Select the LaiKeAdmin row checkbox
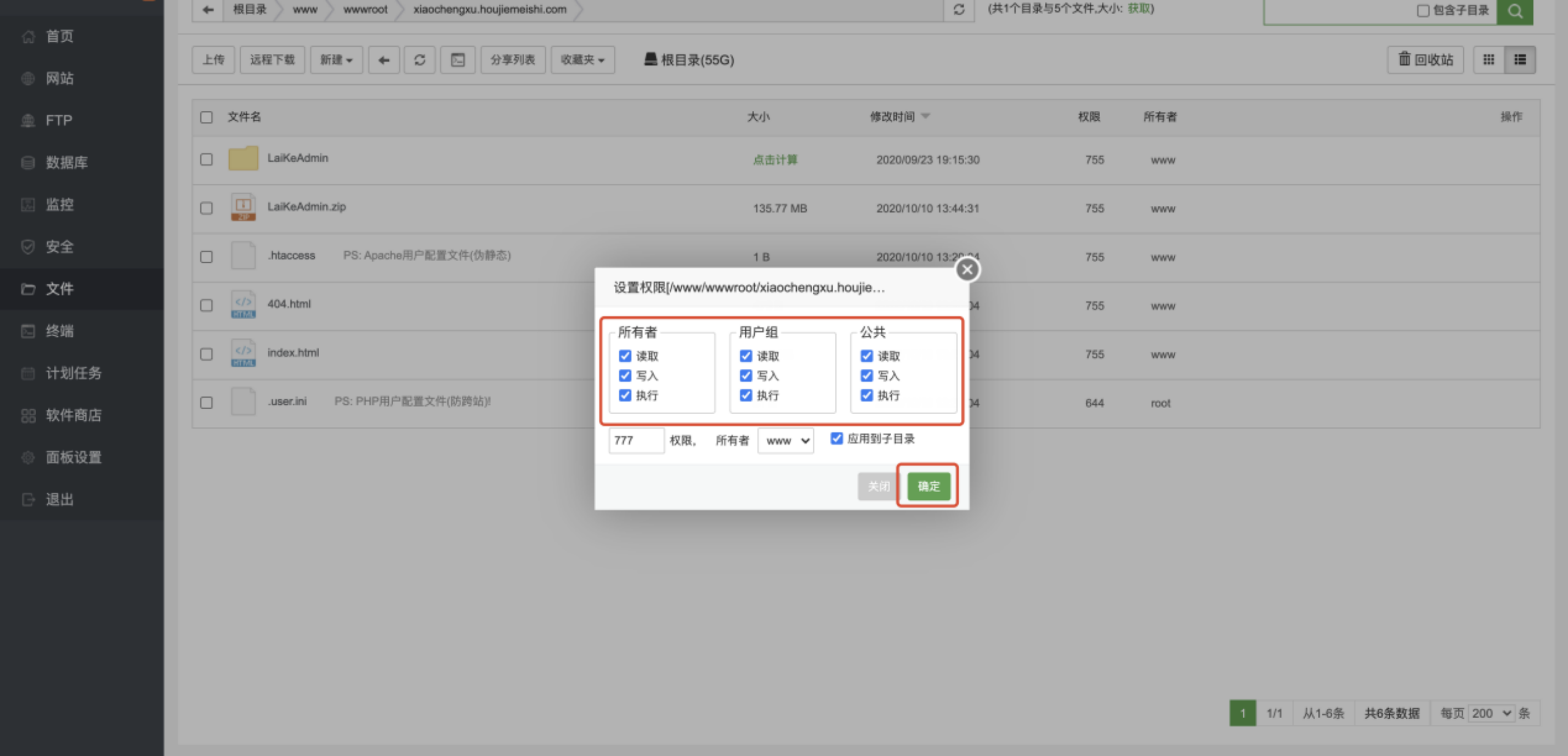 206,159
